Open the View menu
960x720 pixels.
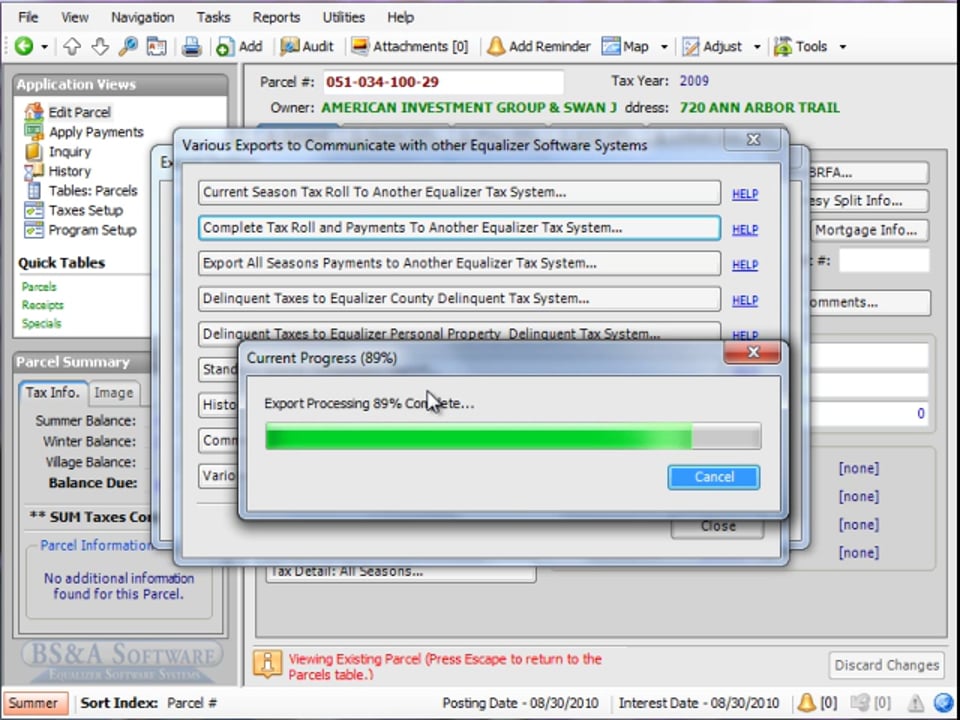(74, 17)
